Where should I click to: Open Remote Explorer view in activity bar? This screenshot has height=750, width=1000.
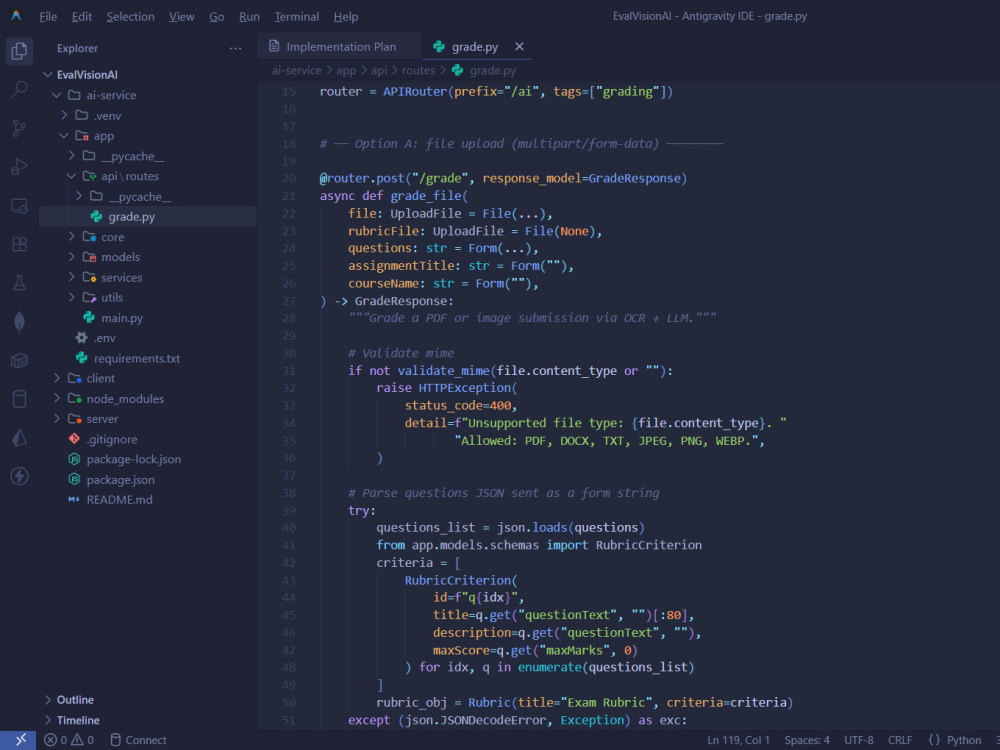19,205
